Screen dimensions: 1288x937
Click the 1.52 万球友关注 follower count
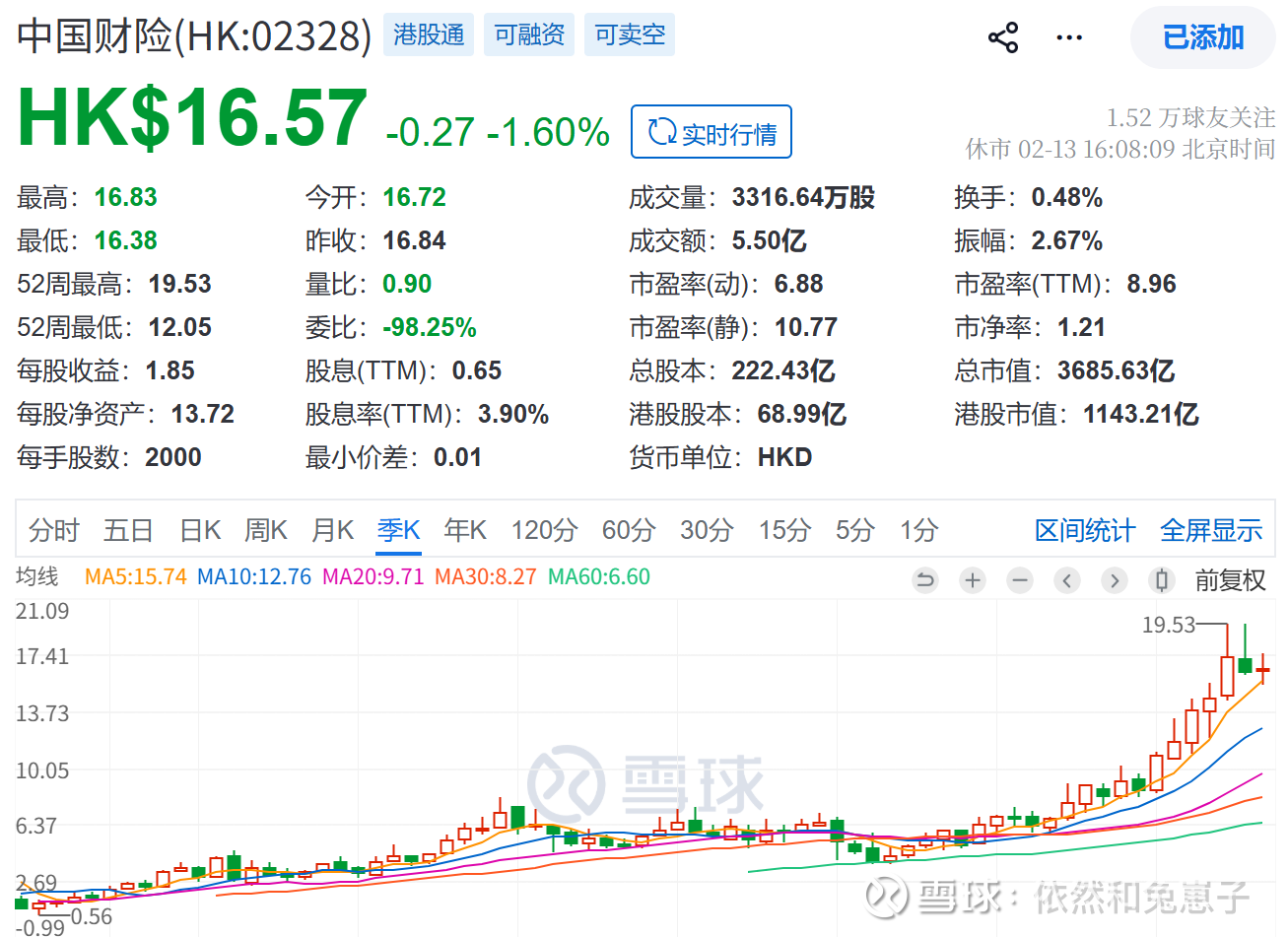(1190, 118)
